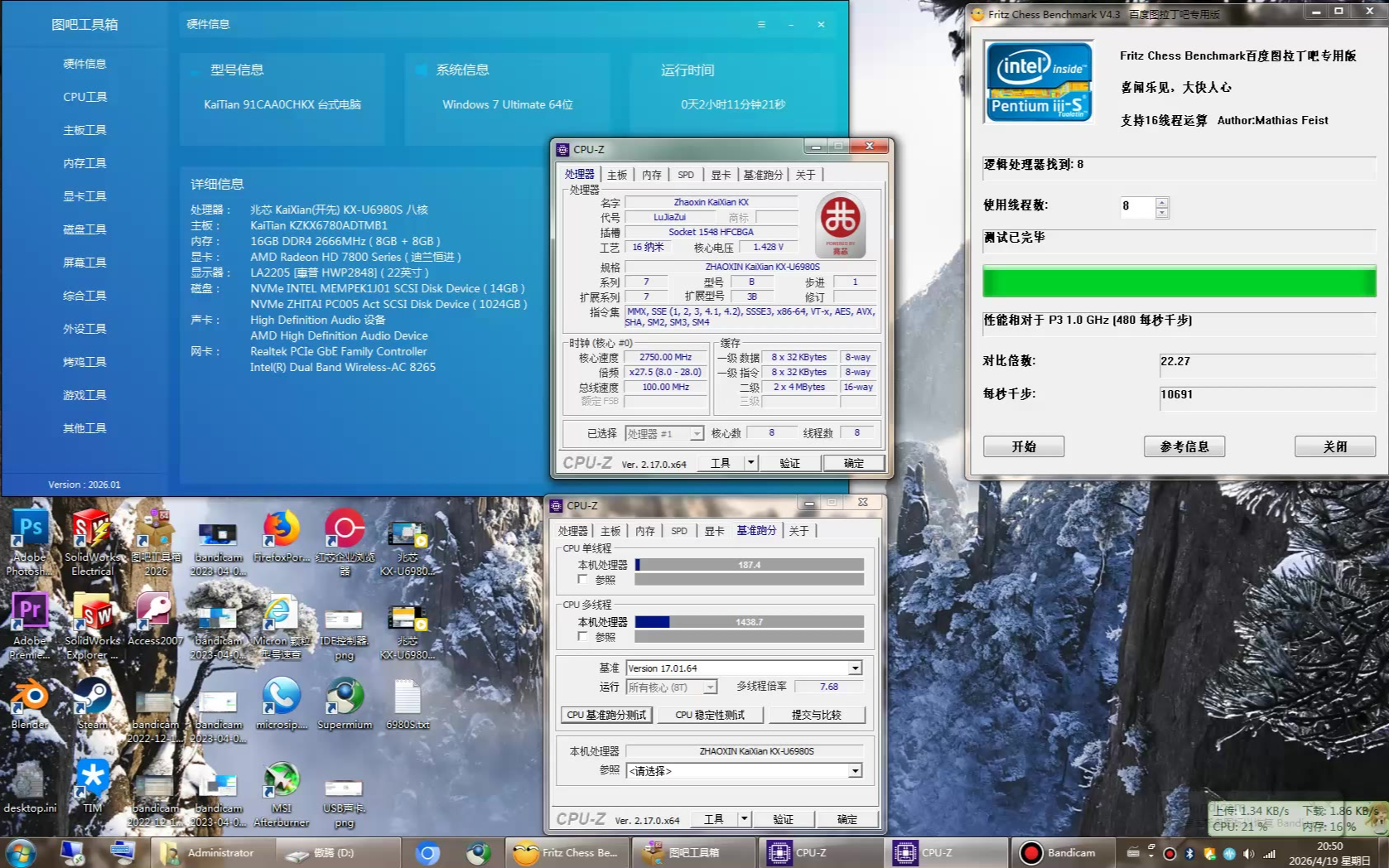Click 提交与比较 button
The image size is (1389, 868).
817,715
